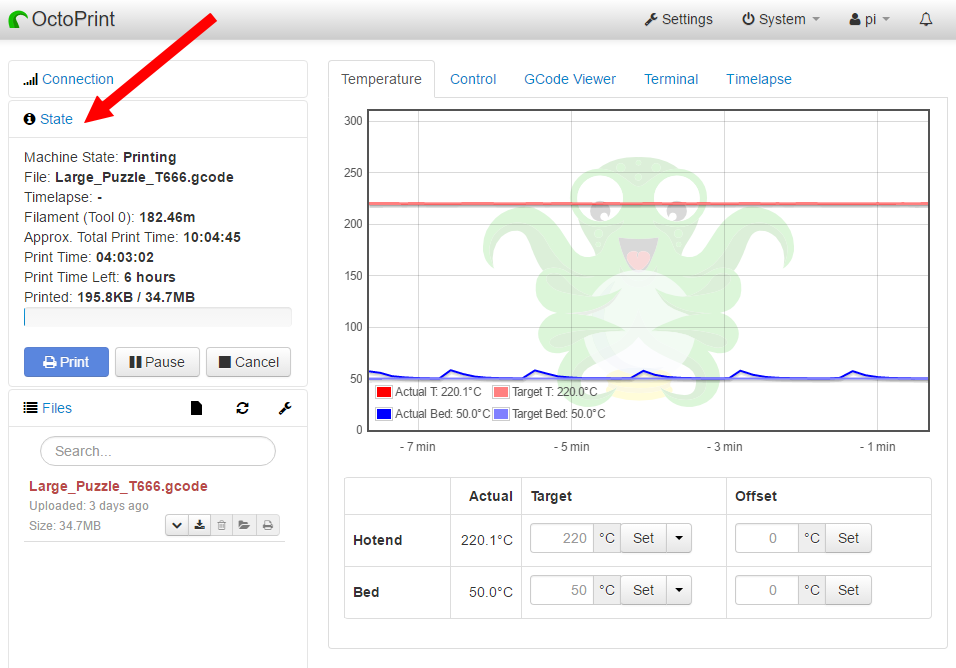Pause the current print job
Image resolution: width=956 pixels, height=668 pixels.
coord(157,362)
